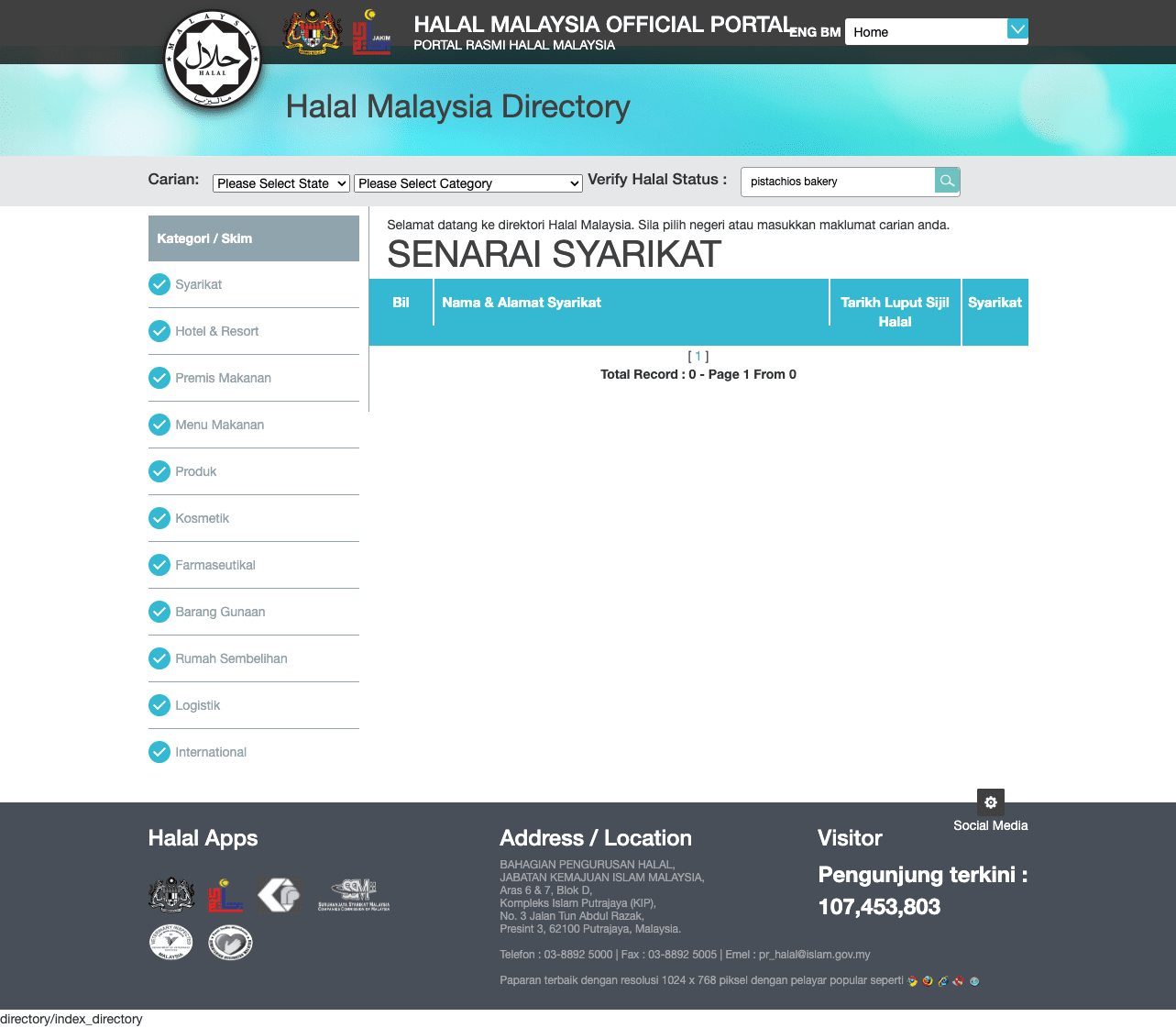The image size is (1176, 1028).
Task: Click the checkmark icon beside Barang Gunaan
Action: pos(159,612)
